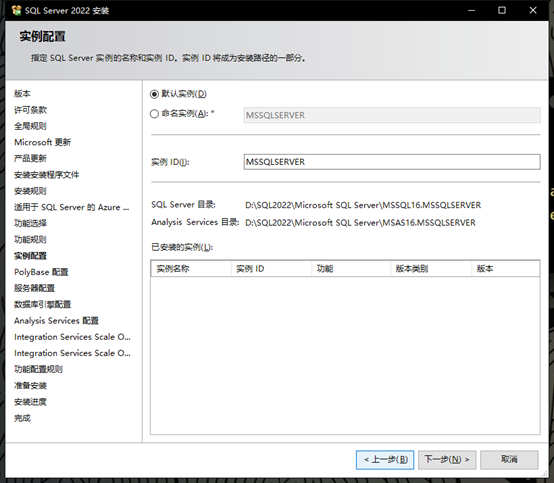Click the Analysis Services 目录 label
Image resolution: width=554 pixels, height=483 pixels.
pyautogui.click(x=195, y=222)
